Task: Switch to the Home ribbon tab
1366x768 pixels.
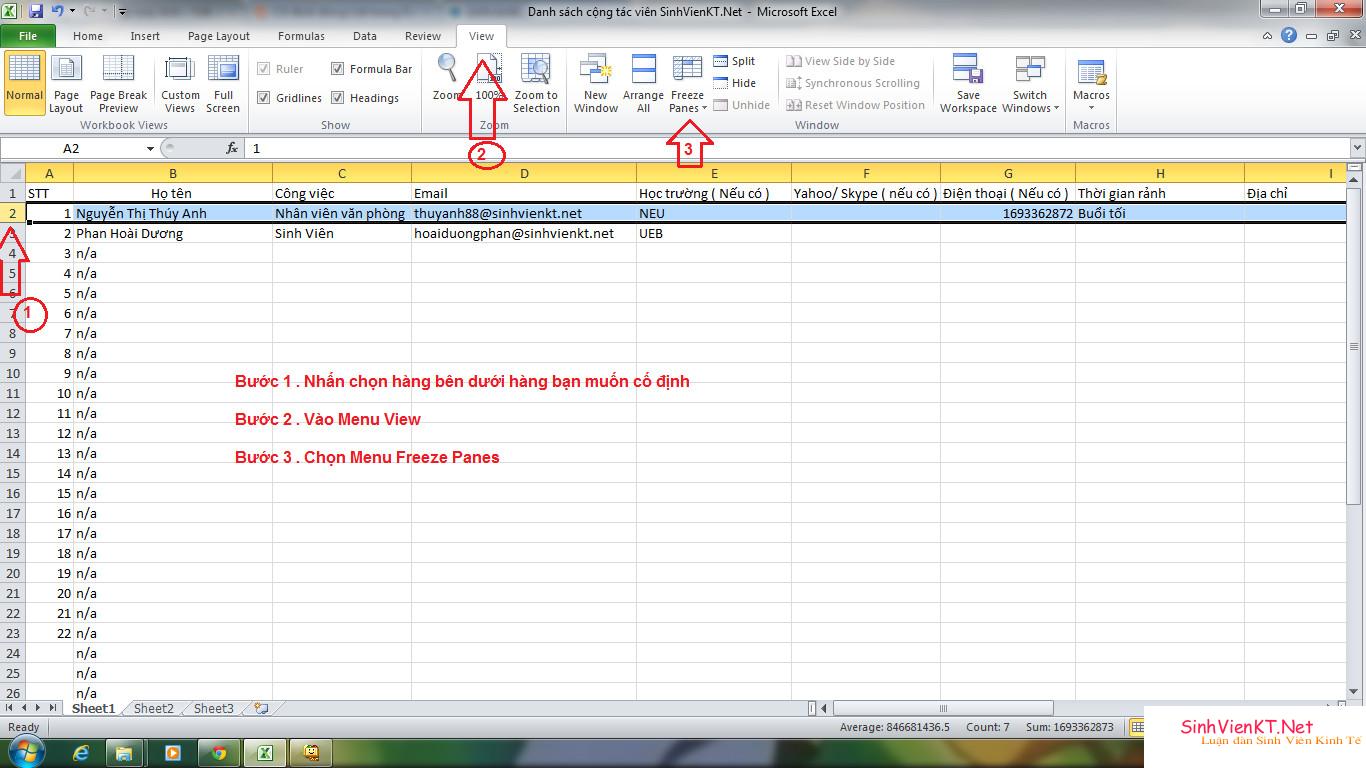Action: [88, 36]
